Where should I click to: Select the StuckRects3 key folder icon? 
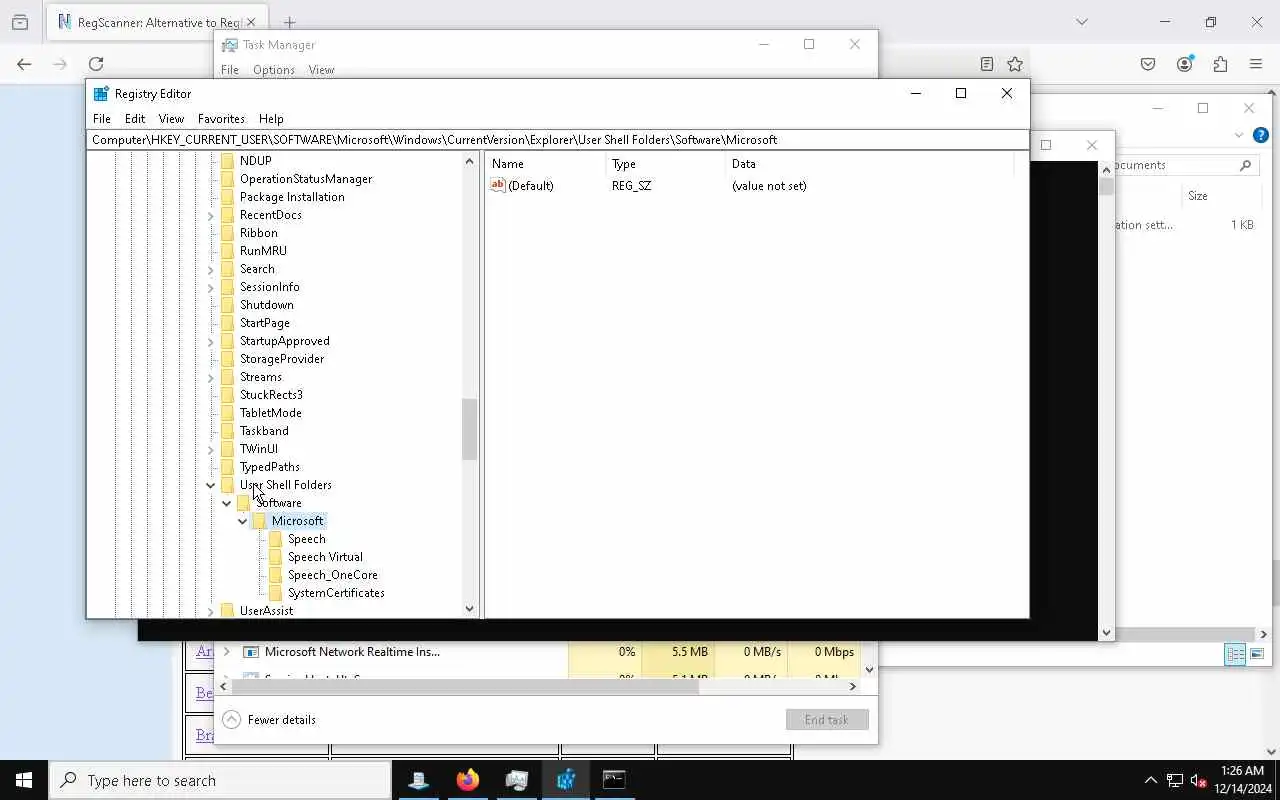click(x=227, y=395)
